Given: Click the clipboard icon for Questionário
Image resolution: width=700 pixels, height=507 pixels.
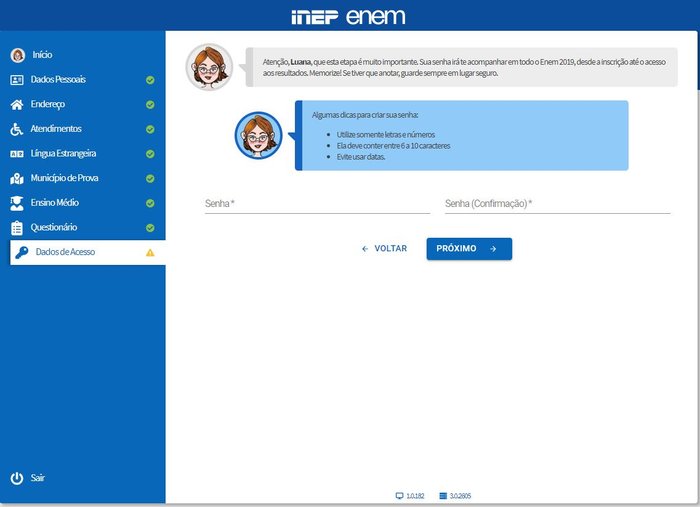Looking at the screenshot, I should (x=17, y=228).
